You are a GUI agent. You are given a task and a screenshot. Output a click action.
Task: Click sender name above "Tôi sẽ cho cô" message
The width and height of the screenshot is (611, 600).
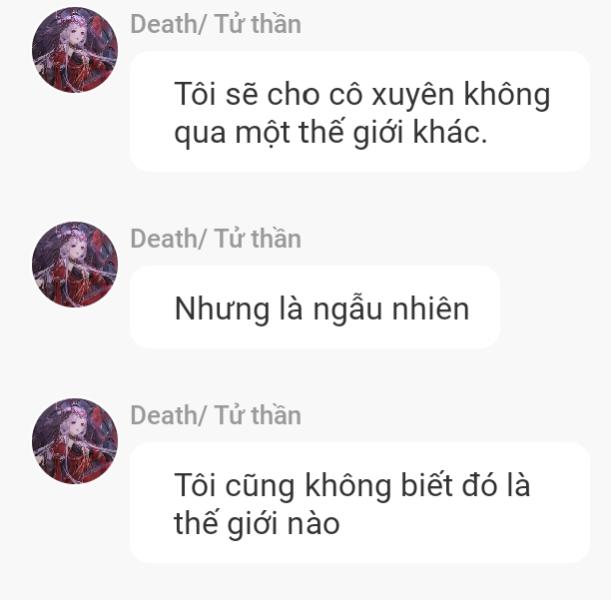tap(215, 24)
